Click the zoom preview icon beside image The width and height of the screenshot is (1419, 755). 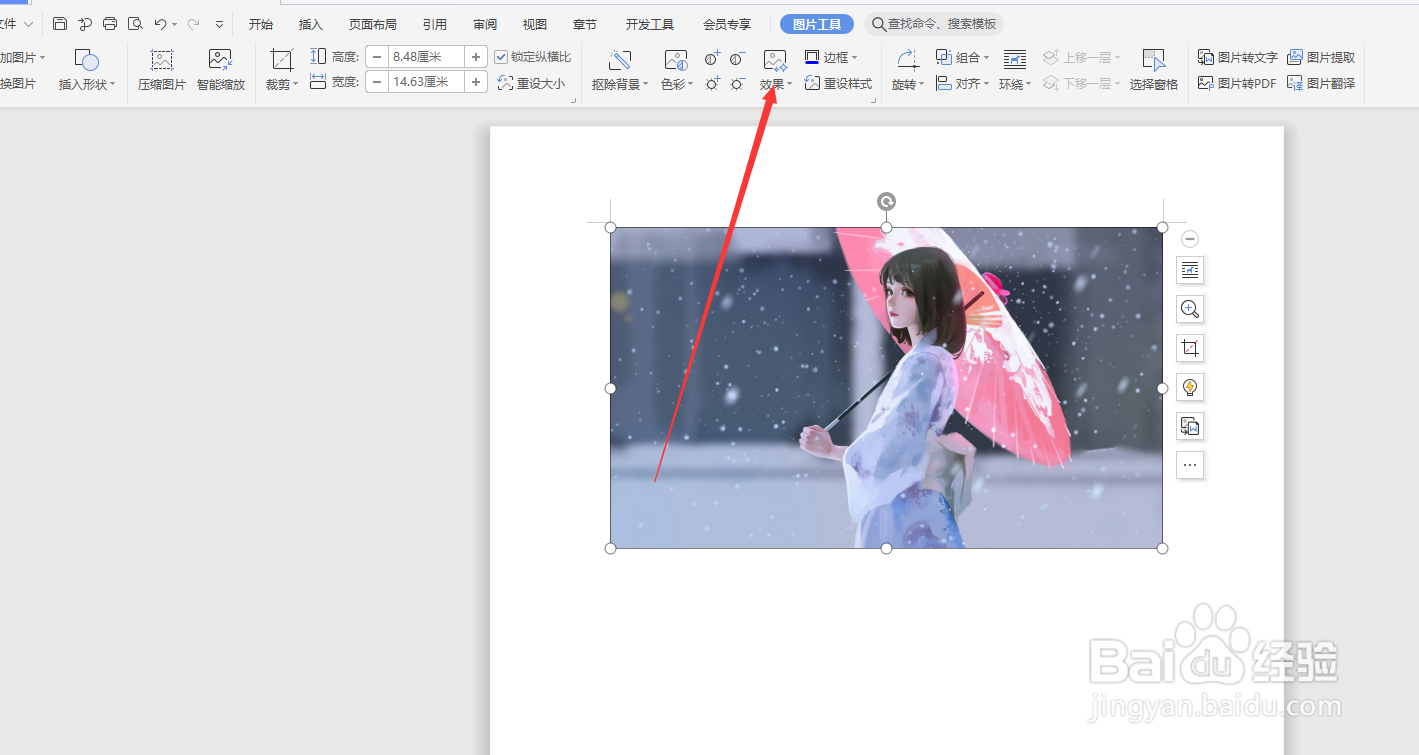coord(1190,309)
